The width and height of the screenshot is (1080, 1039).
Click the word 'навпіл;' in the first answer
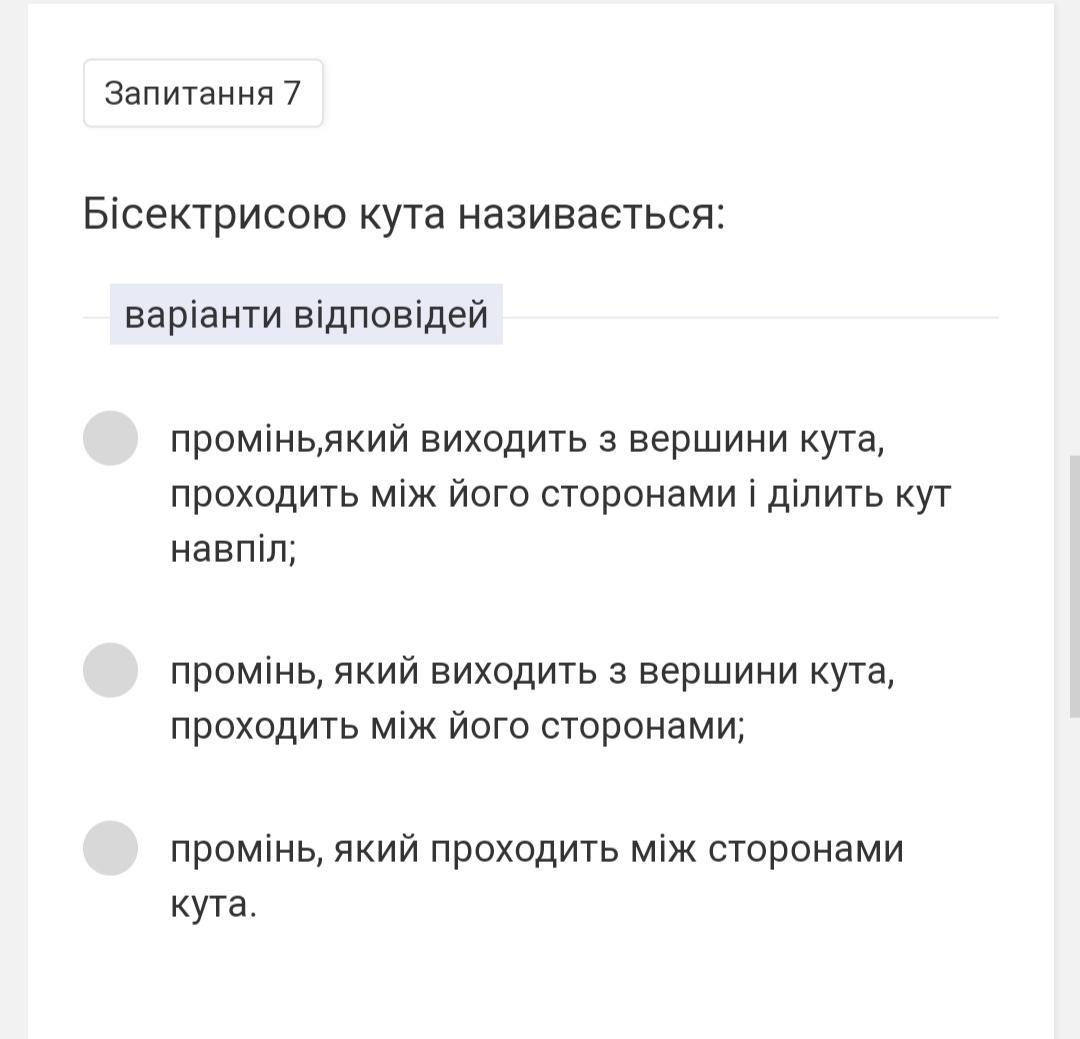pyautogui.click(x=234, y=549)
